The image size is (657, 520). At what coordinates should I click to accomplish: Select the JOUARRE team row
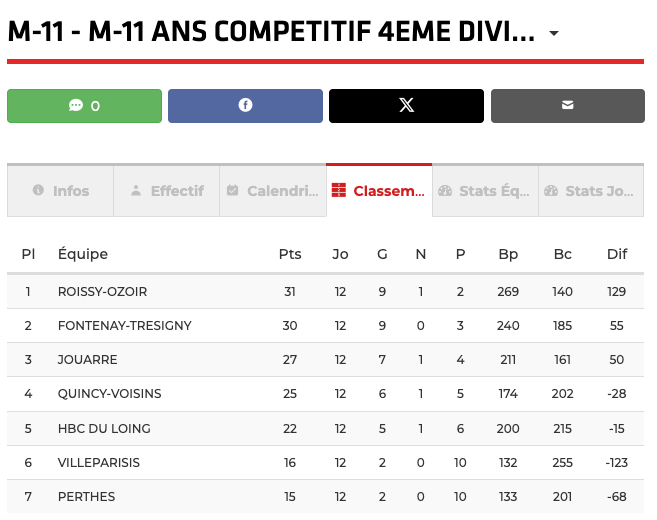coord(87,360)
